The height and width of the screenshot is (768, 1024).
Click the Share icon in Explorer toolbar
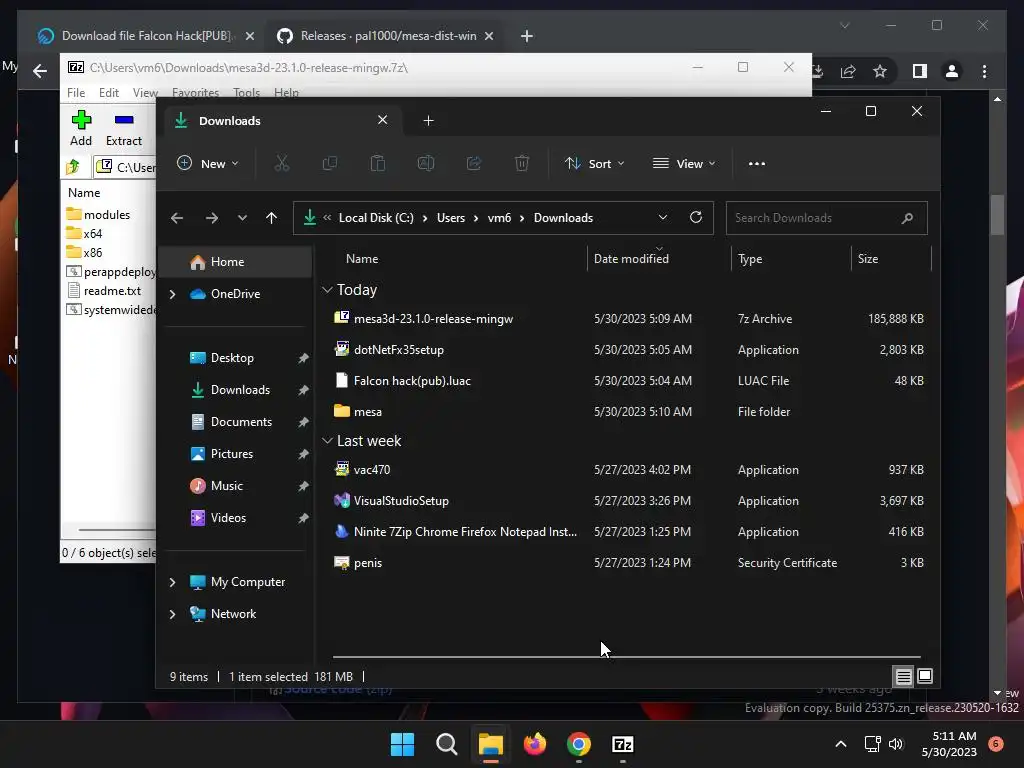(x=473, y=163)
